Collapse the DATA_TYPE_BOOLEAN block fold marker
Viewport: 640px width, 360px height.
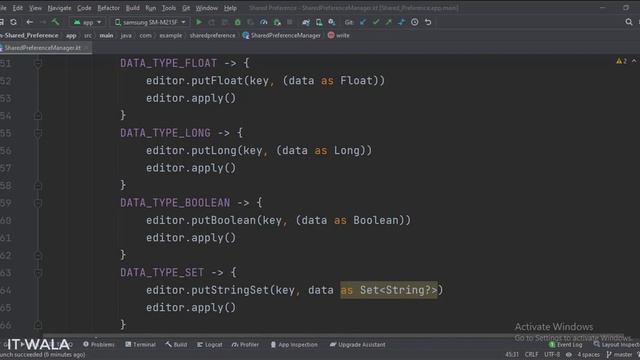pyautogui.click(x=38, y=203)
